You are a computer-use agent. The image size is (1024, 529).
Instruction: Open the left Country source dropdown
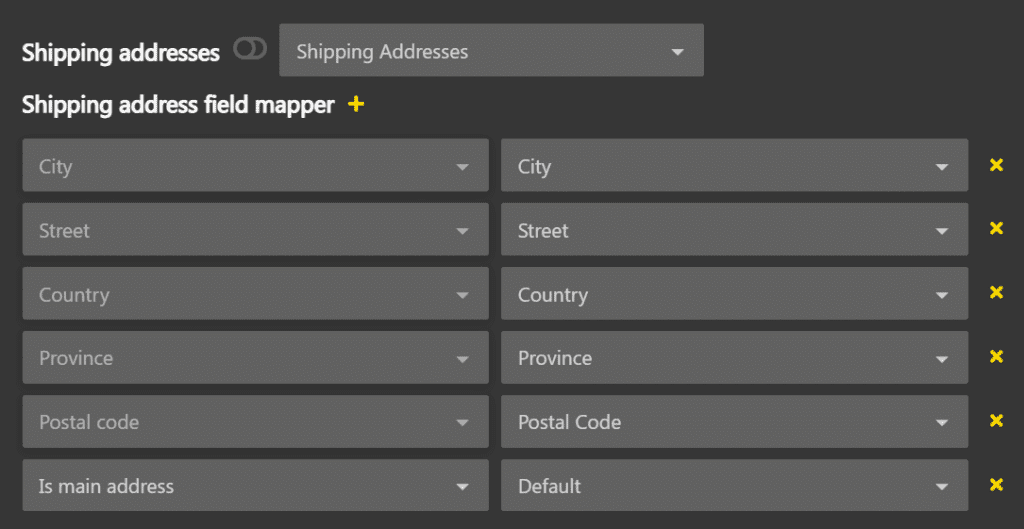tap(255, 294)
